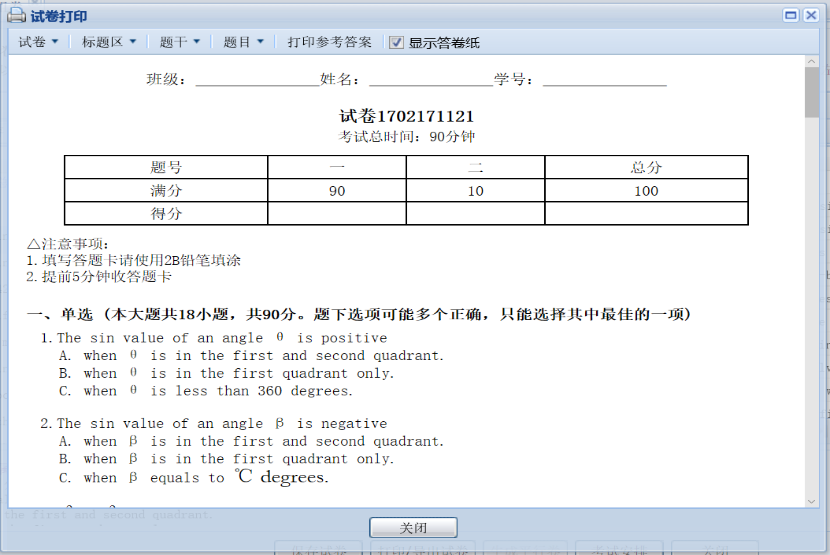The height and width of the screenshot is (555, 830).
Task: Expand the 题目 dropdown menu
Action: (243, 42)
